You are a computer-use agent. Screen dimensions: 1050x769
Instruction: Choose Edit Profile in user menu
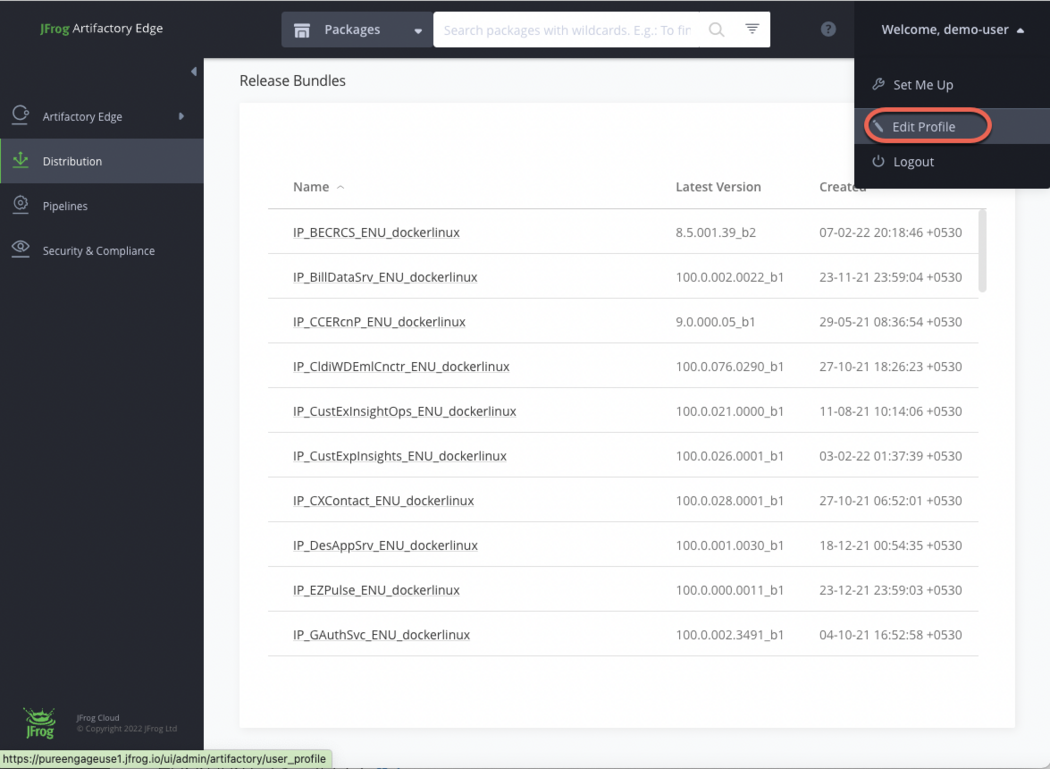pos(952,127)
